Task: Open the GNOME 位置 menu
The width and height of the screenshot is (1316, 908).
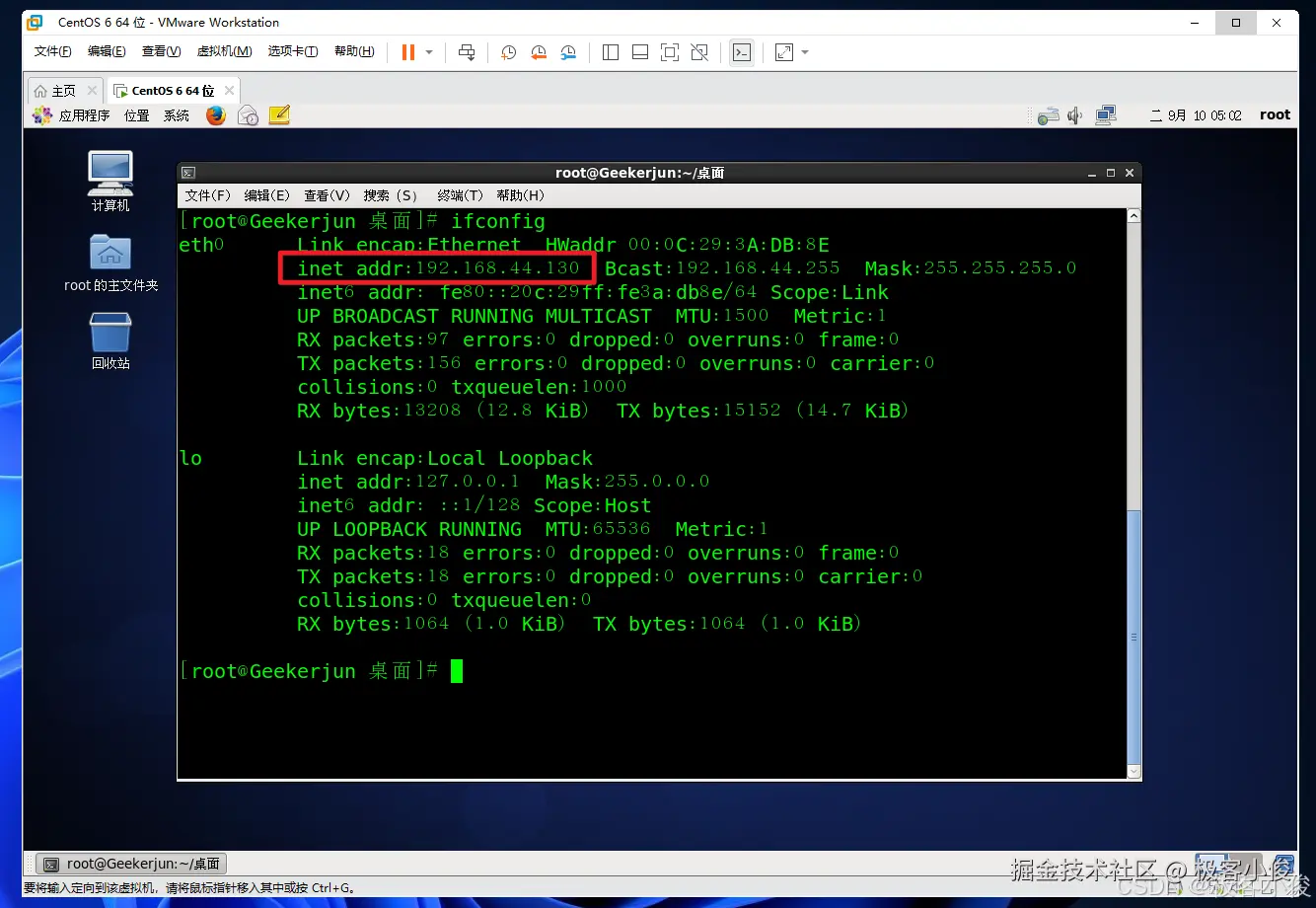Action: tap(137, 115)
